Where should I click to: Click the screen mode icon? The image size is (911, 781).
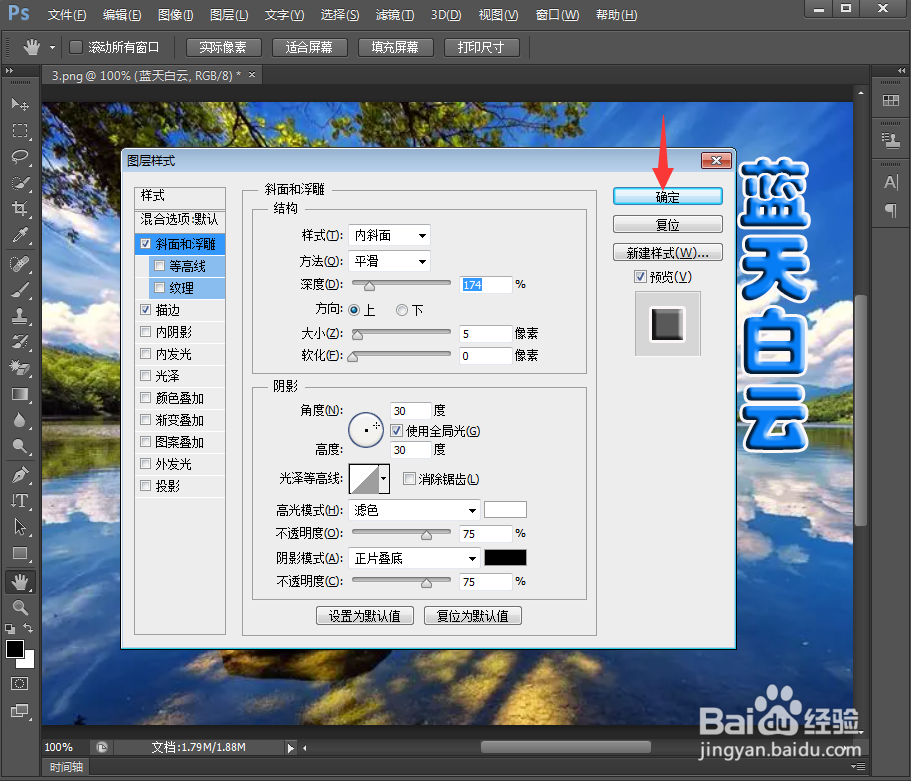pyautogui.click(x=19, y=710)
